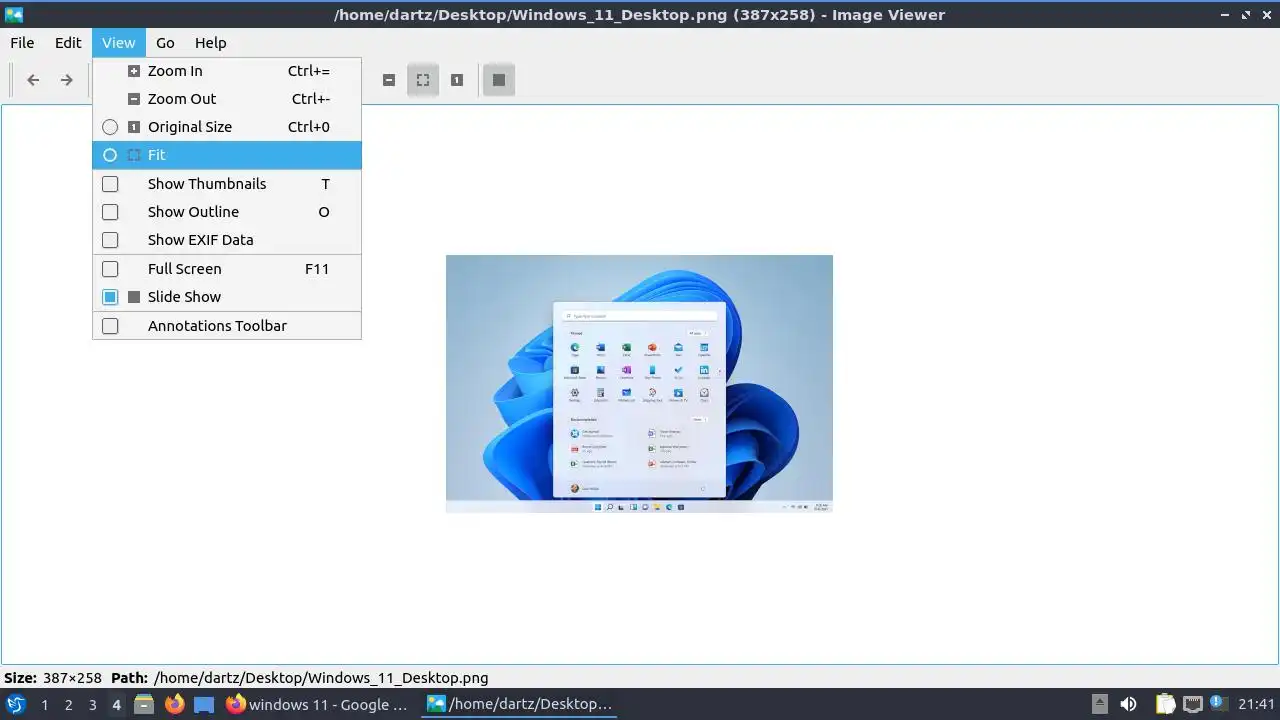Open the Help menu

(x=210, y=43)
